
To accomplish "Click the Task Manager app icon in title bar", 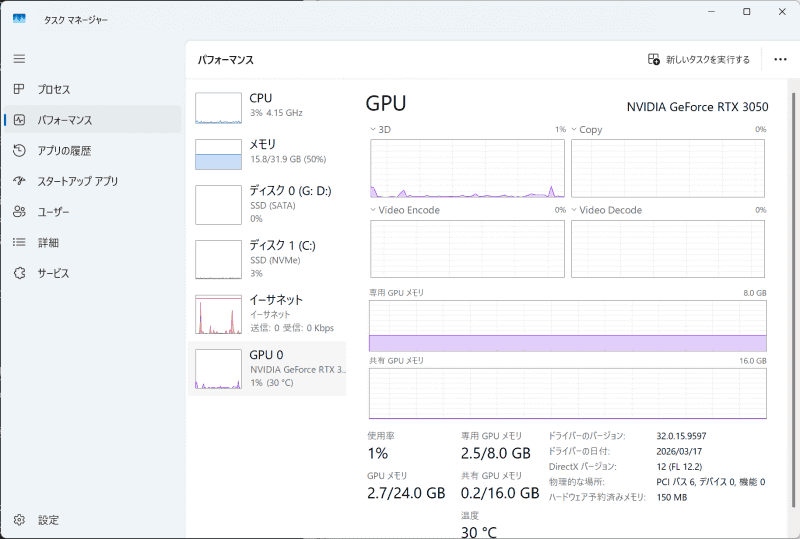I will (x=19, y=19).
